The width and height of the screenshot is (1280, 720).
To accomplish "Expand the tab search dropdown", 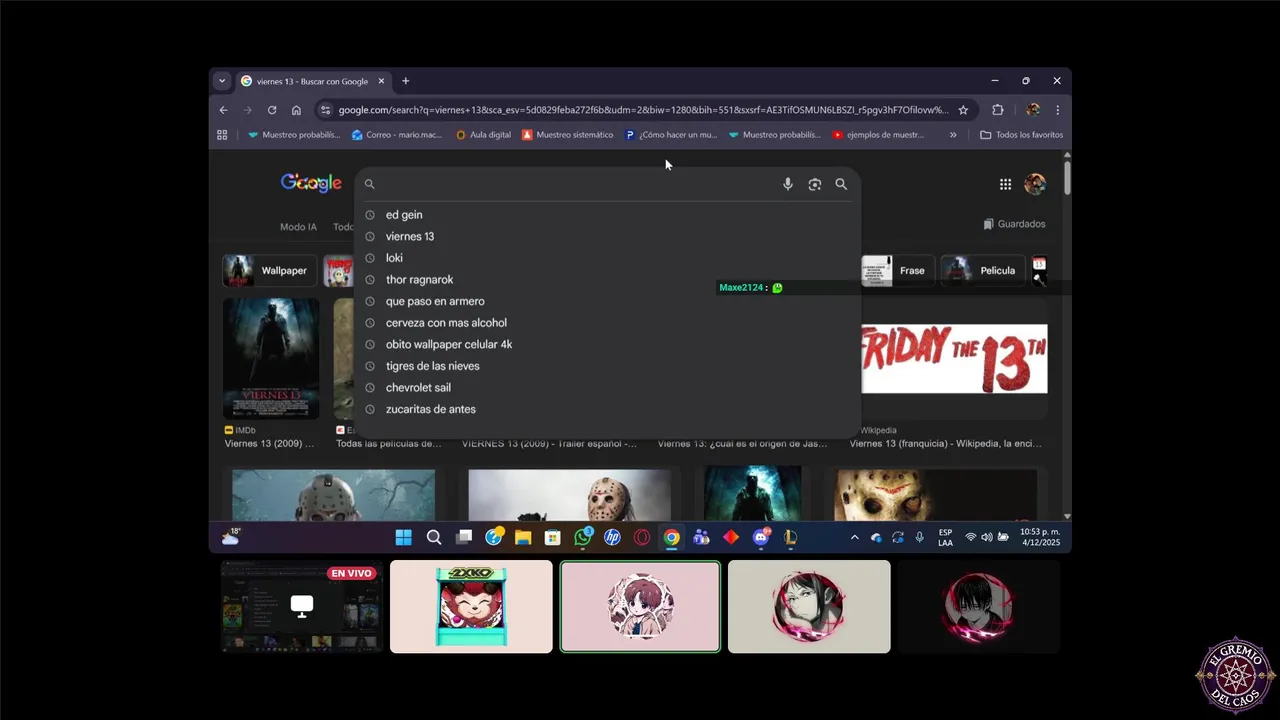I will click(222, 81).
